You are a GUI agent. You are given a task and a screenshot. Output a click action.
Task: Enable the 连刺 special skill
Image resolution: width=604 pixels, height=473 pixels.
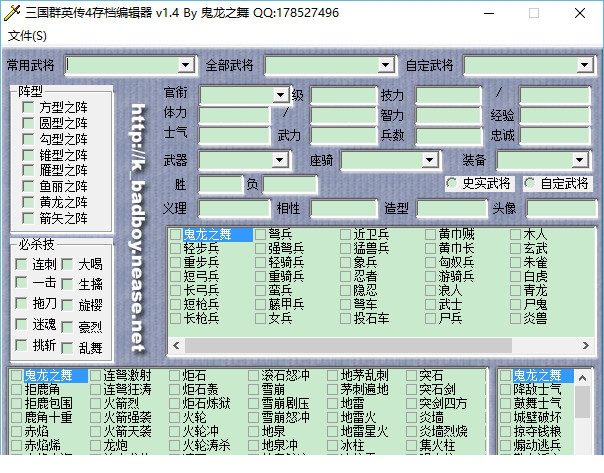21,264
